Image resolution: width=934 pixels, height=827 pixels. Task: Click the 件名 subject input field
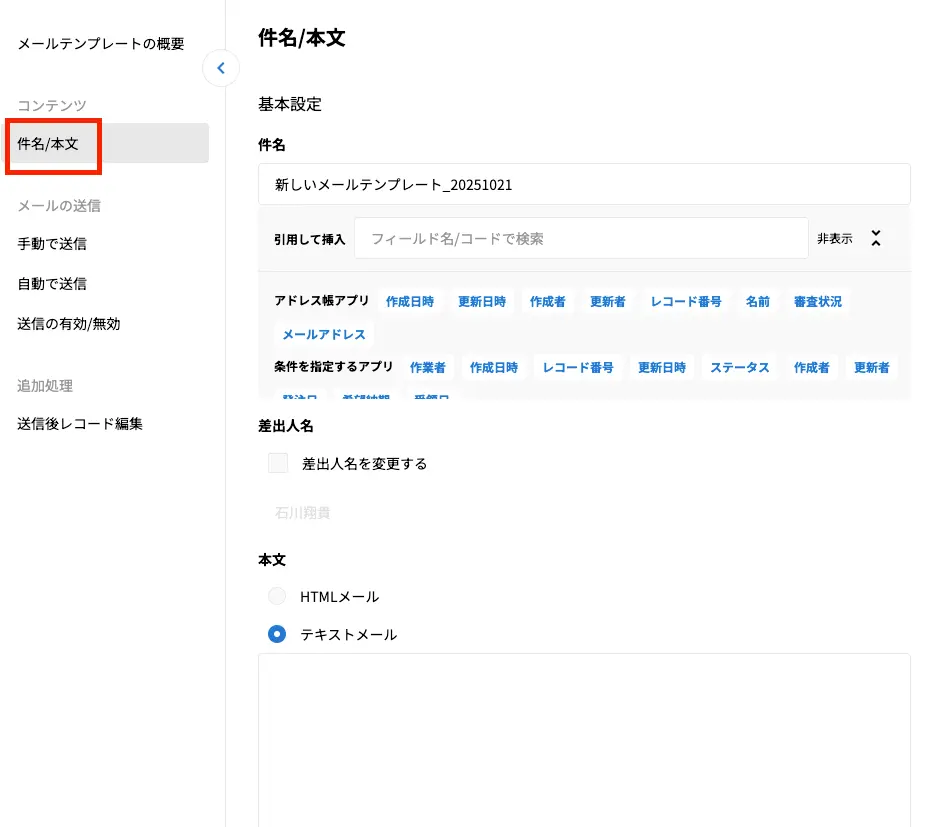pos(584,185)
